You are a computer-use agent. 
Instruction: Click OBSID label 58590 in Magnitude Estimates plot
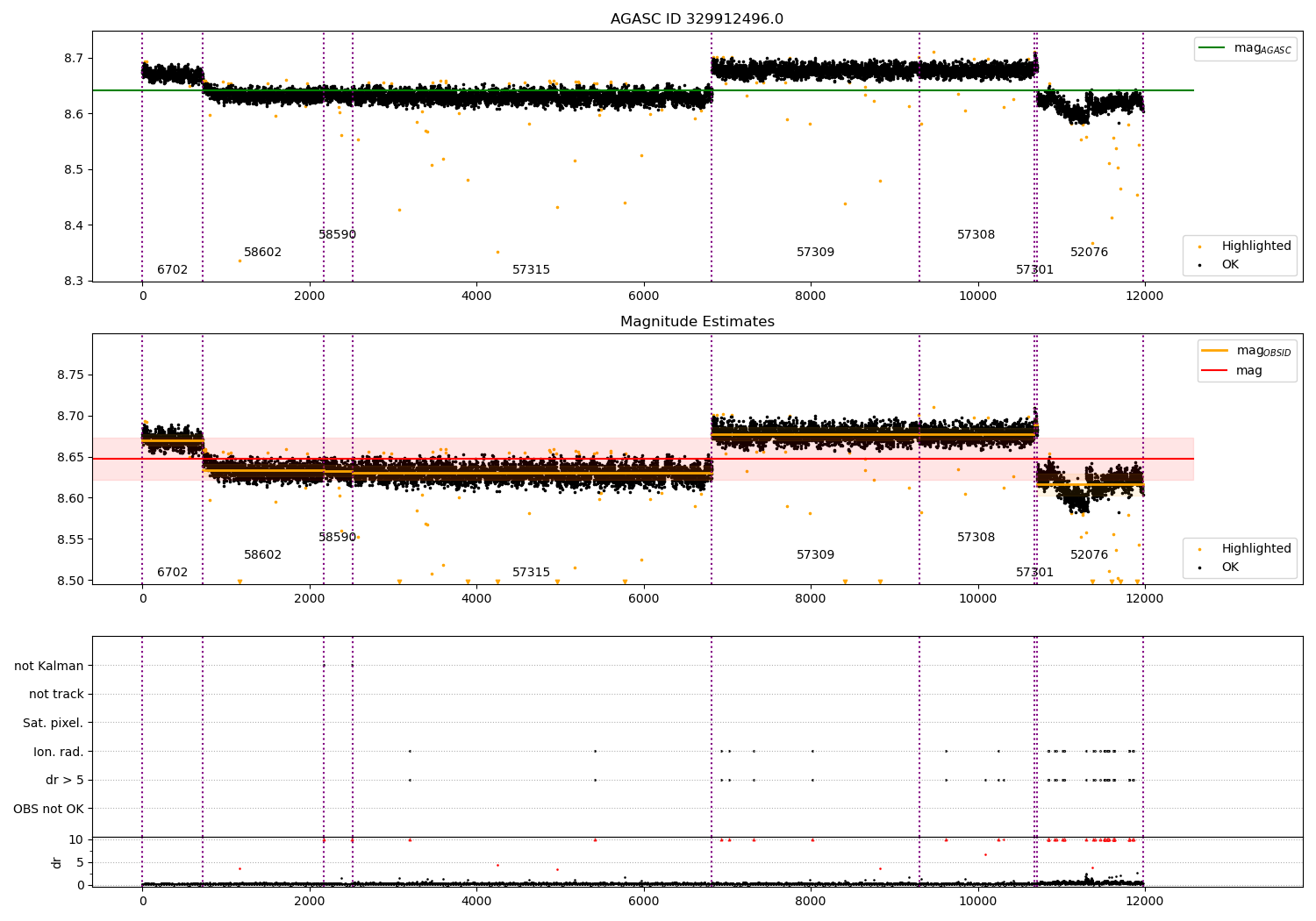(337, 538)
